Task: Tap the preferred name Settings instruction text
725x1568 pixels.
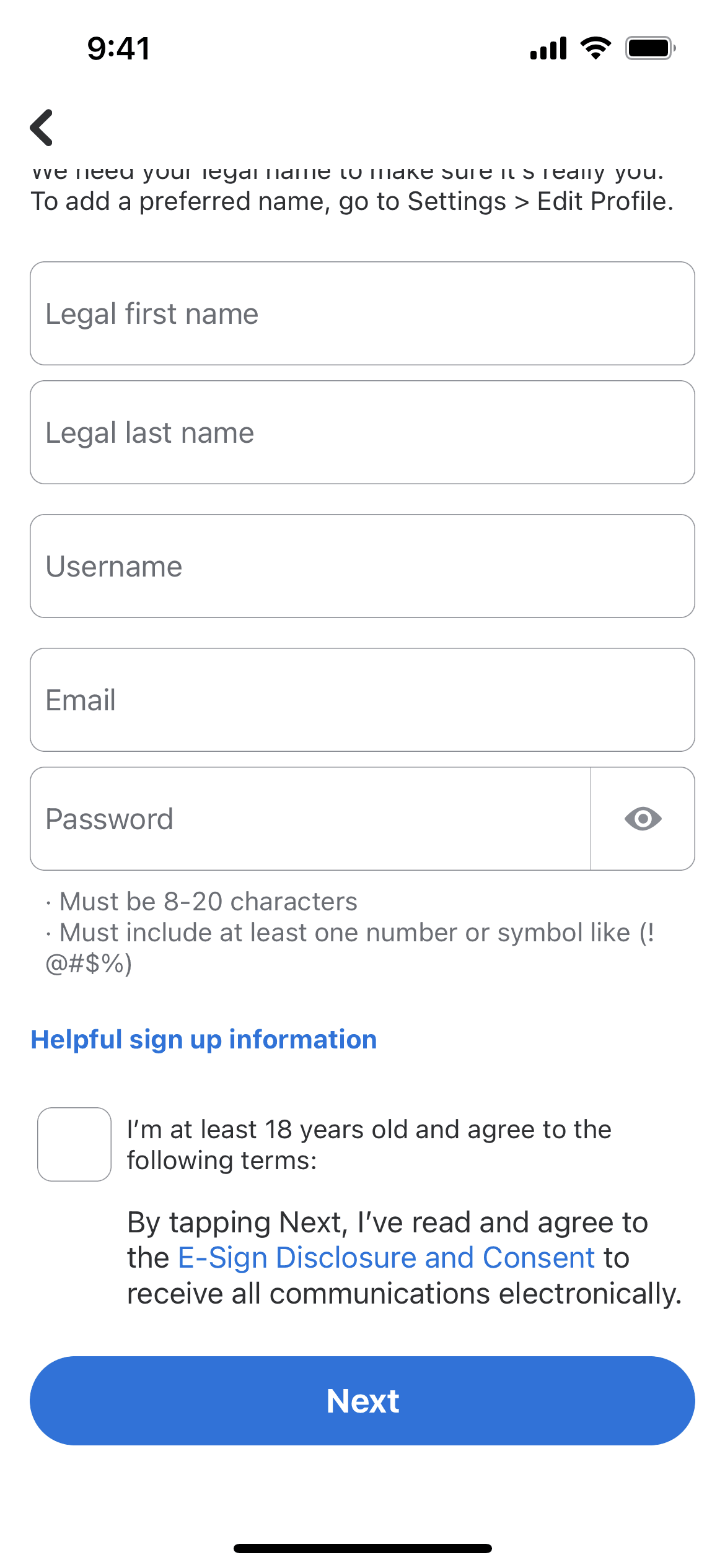Action: 352,201
